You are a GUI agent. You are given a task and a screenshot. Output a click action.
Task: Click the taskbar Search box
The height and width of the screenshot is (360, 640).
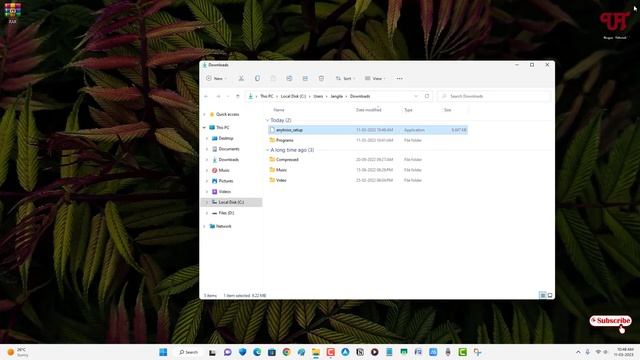pos(189,352)
